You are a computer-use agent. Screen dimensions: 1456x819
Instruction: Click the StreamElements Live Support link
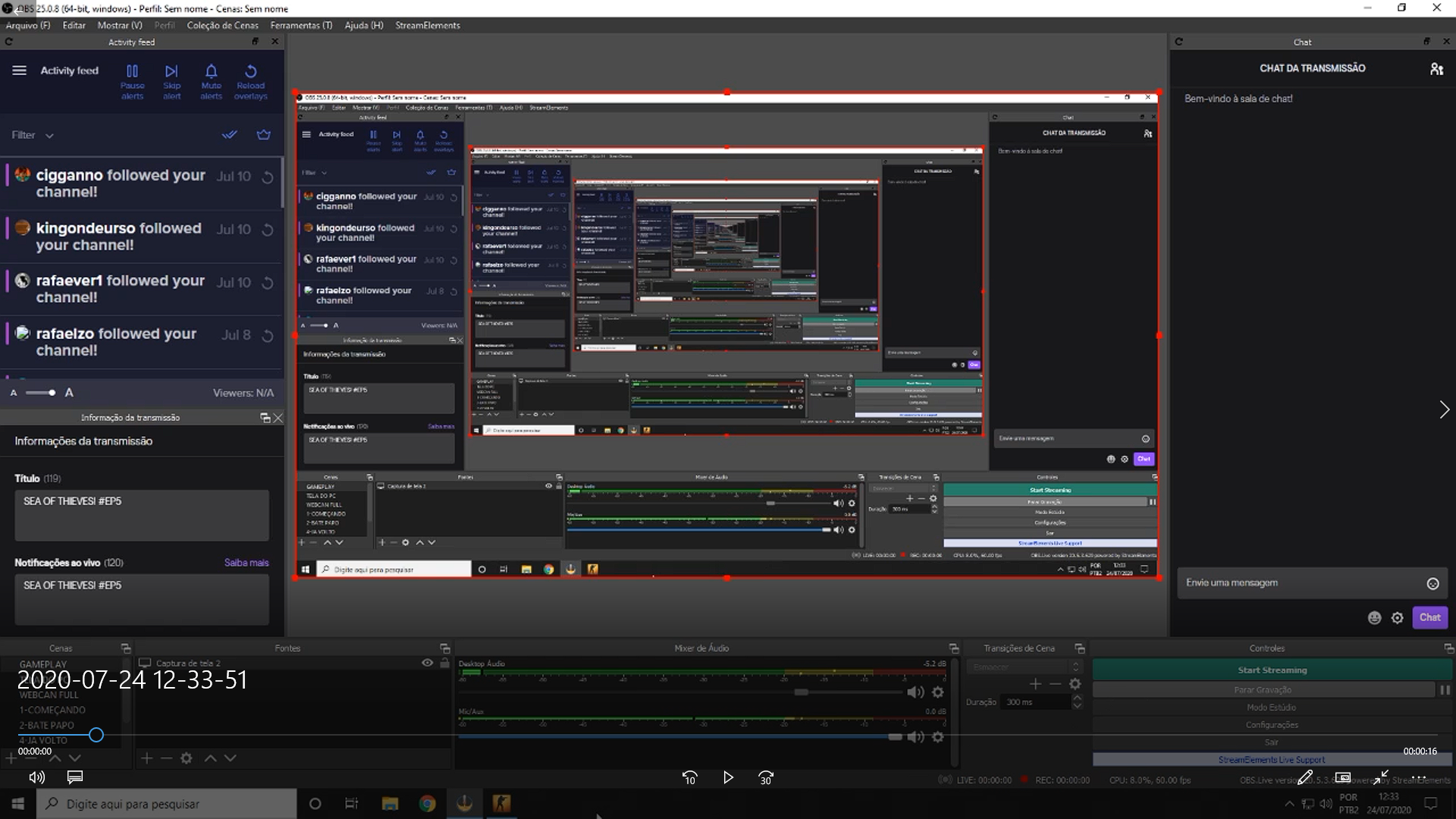[x=1272, y=760]
